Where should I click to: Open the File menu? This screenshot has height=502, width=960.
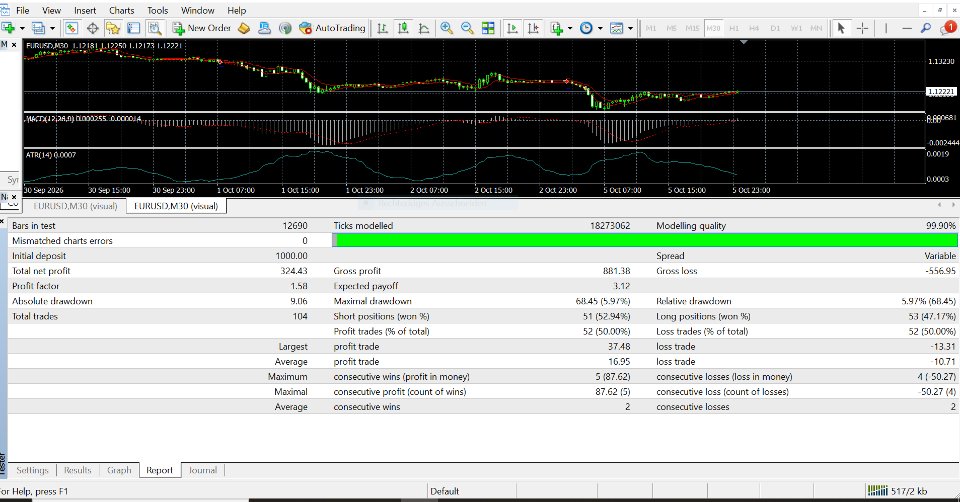(x=23, y=10)
